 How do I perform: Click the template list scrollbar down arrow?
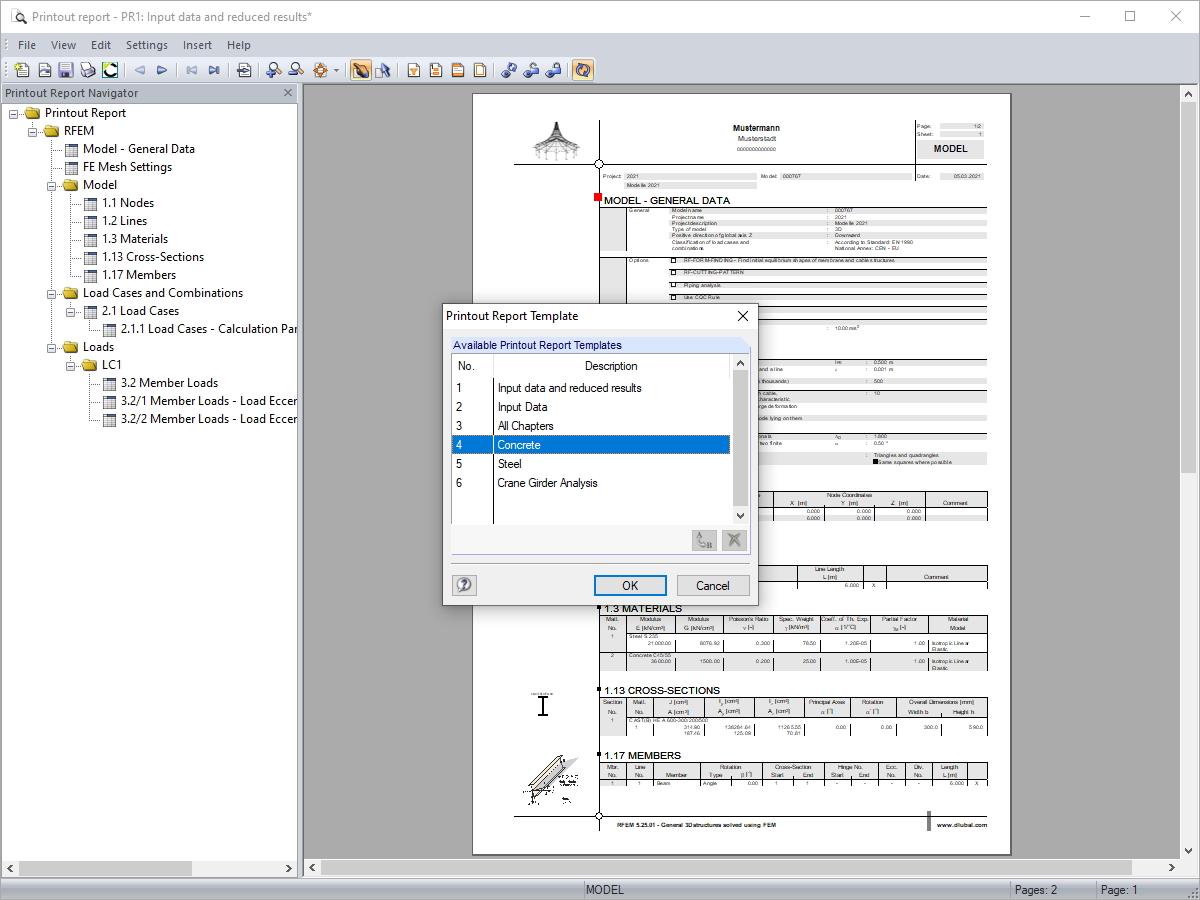[740, 515]
